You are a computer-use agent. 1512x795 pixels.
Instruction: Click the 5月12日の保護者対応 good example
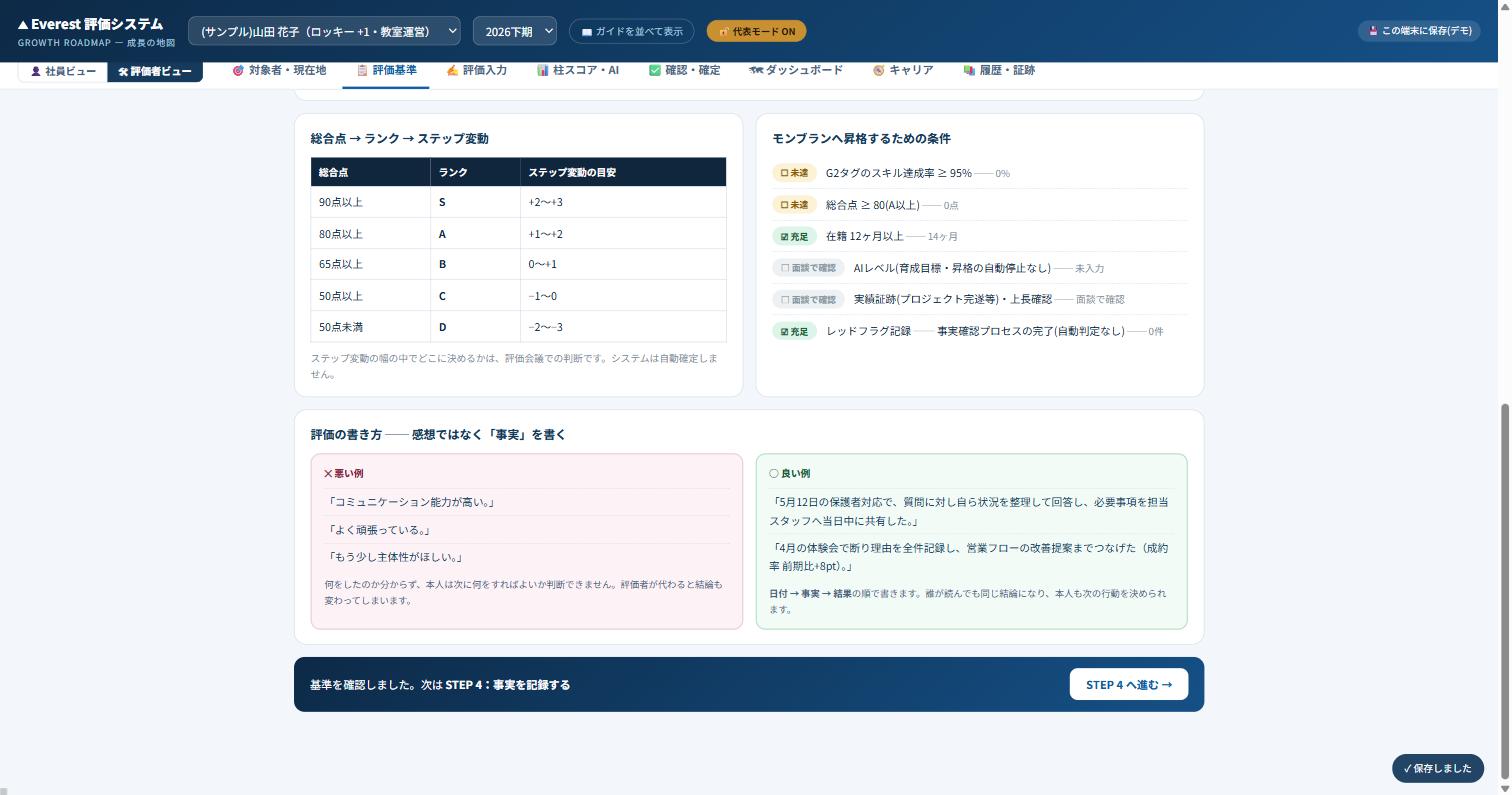click(x=969, y=511)
